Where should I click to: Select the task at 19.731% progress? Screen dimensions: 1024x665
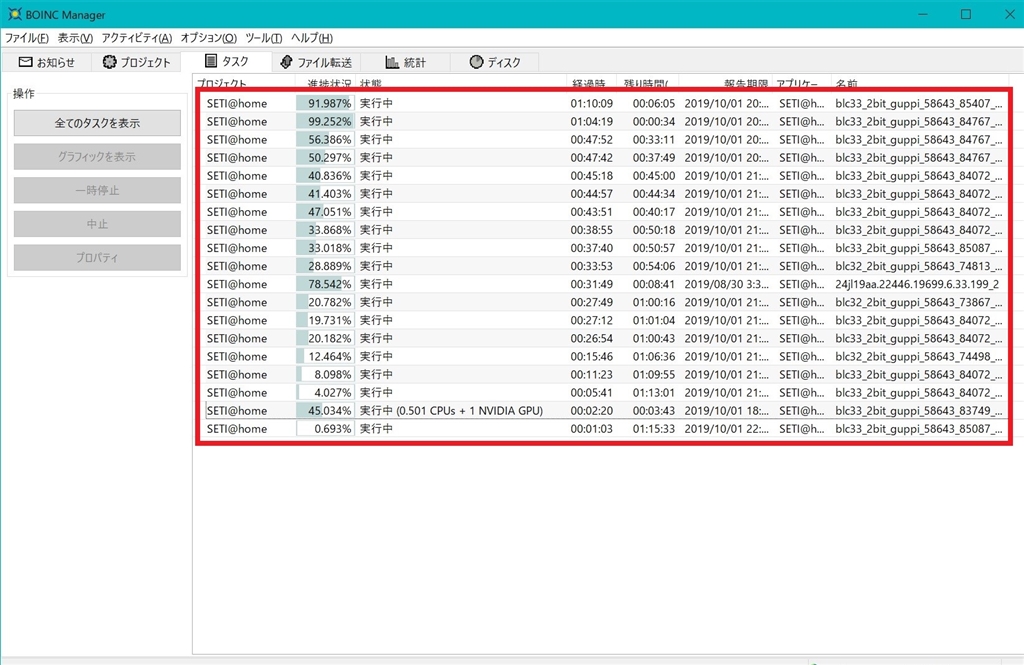tap(604, 320)
